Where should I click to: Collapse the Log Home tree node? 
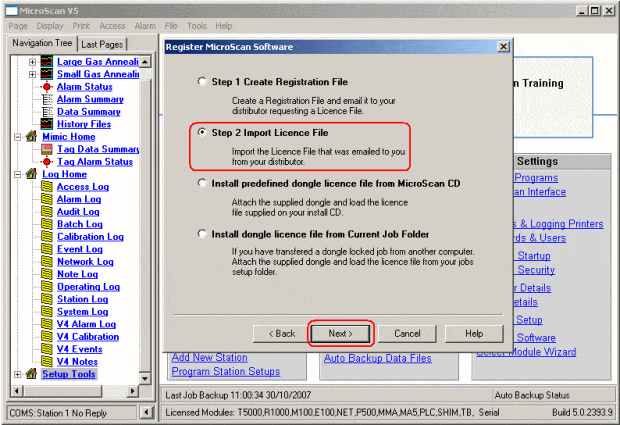(x=17, y=174)
